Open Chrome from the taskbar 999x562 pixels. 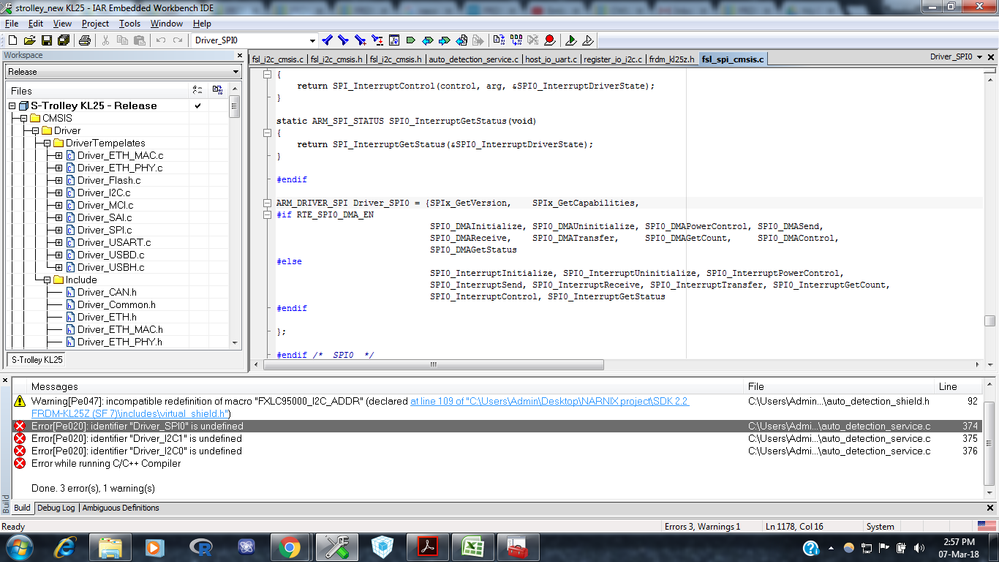[x=289, y=547]
